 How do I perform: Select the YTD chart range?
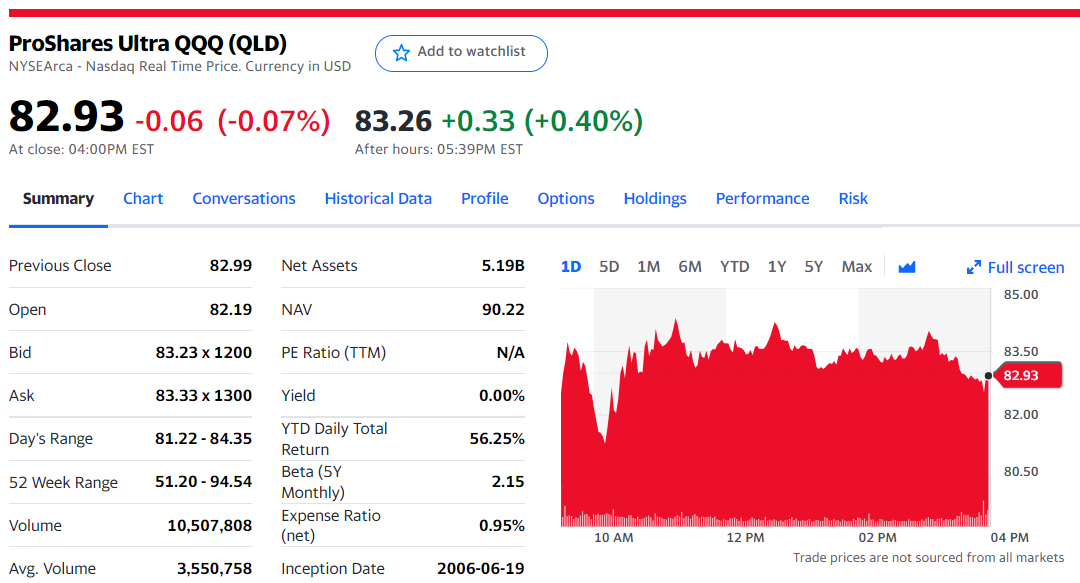734,267
